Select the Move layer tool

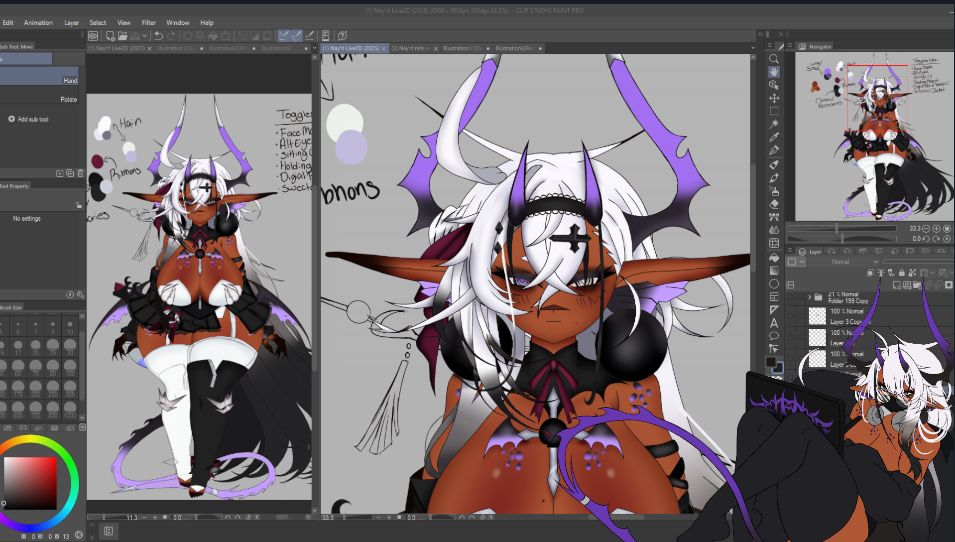click(774, 97)
